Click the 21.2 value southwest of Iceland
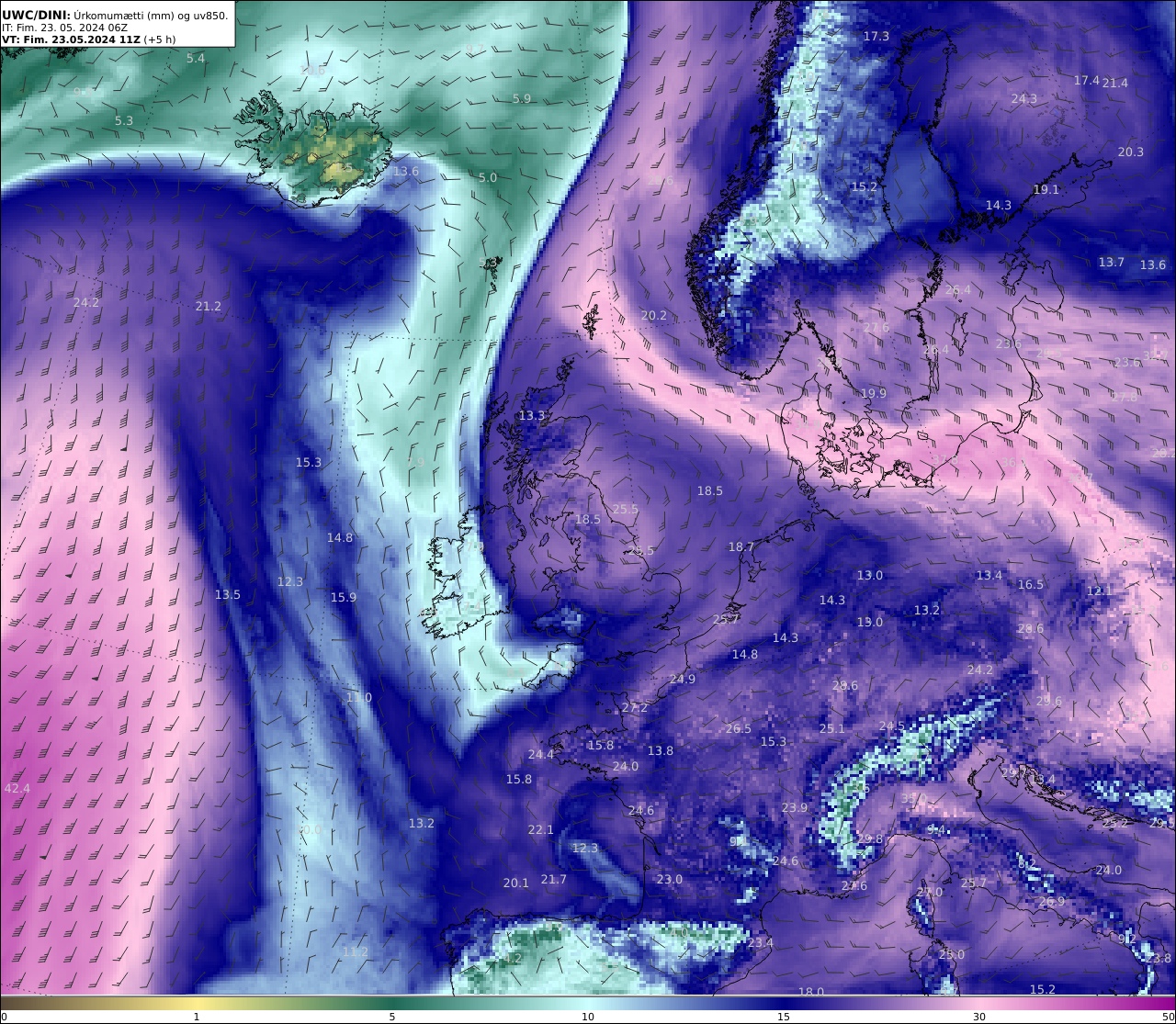This screenshot has height=1024, width=1176. pyautogui.click(x=209, y=307)
